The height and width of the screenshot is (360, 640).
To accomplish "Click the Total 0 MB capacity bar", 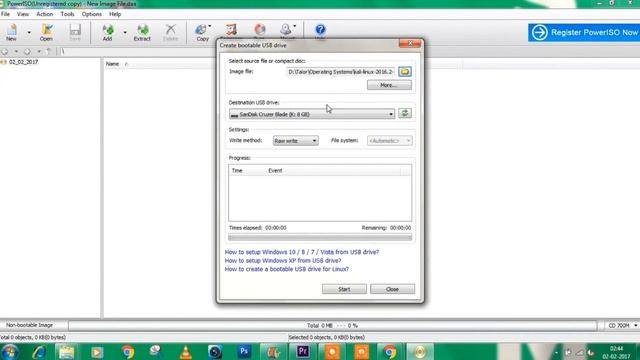I will point(332,326).
